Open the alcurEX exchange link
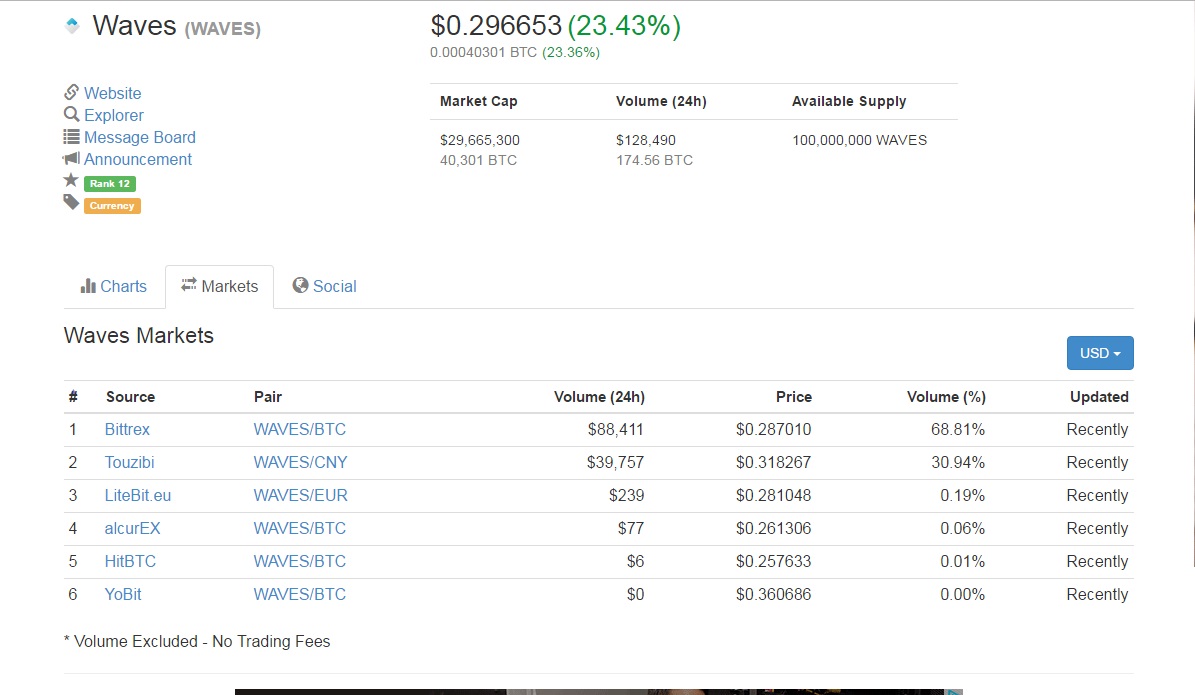This screenshot has height=695, width=1195. 133,528
